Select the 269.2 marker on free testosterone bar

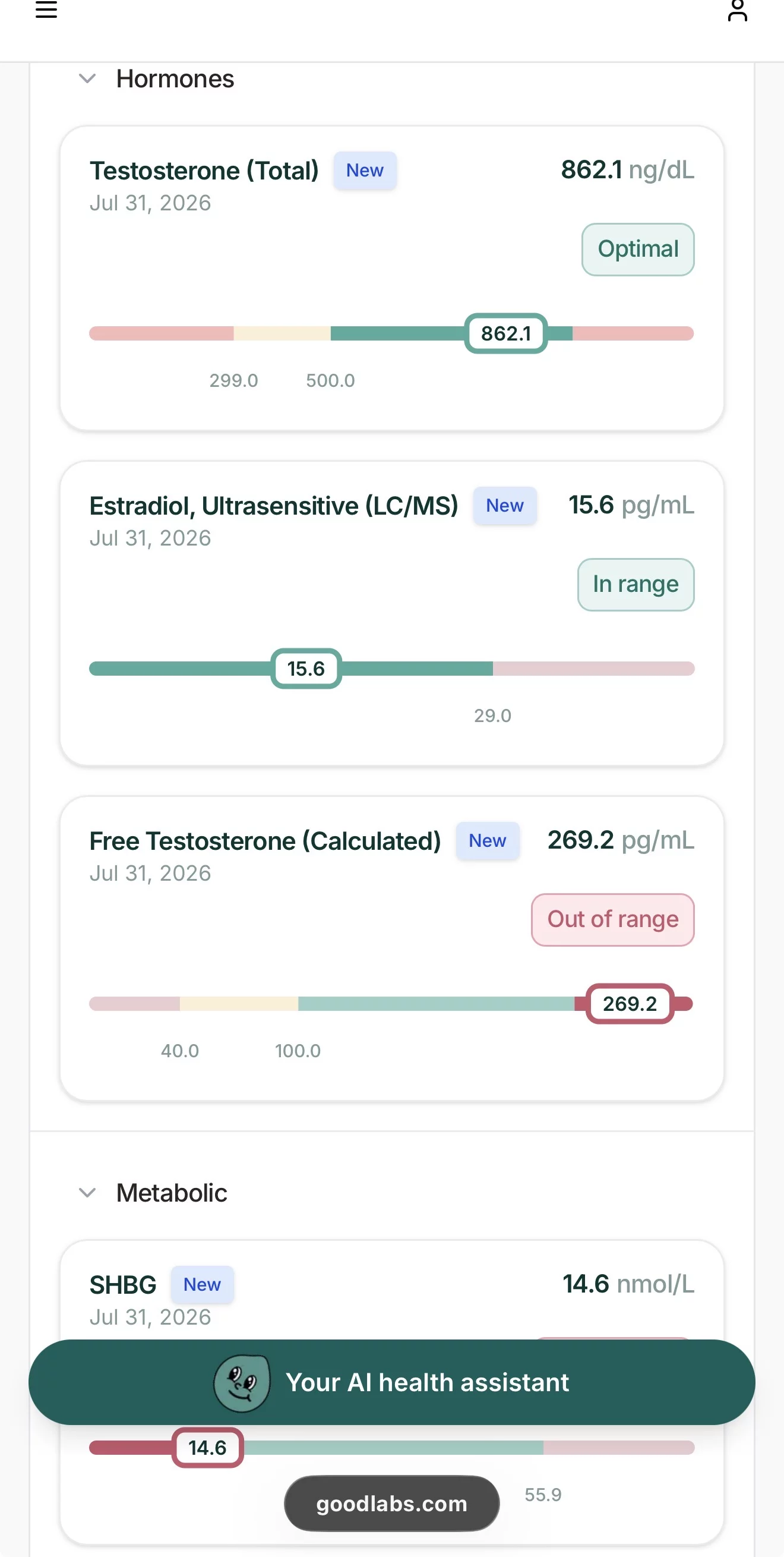pyautogui.click(x=630, y=1004)
